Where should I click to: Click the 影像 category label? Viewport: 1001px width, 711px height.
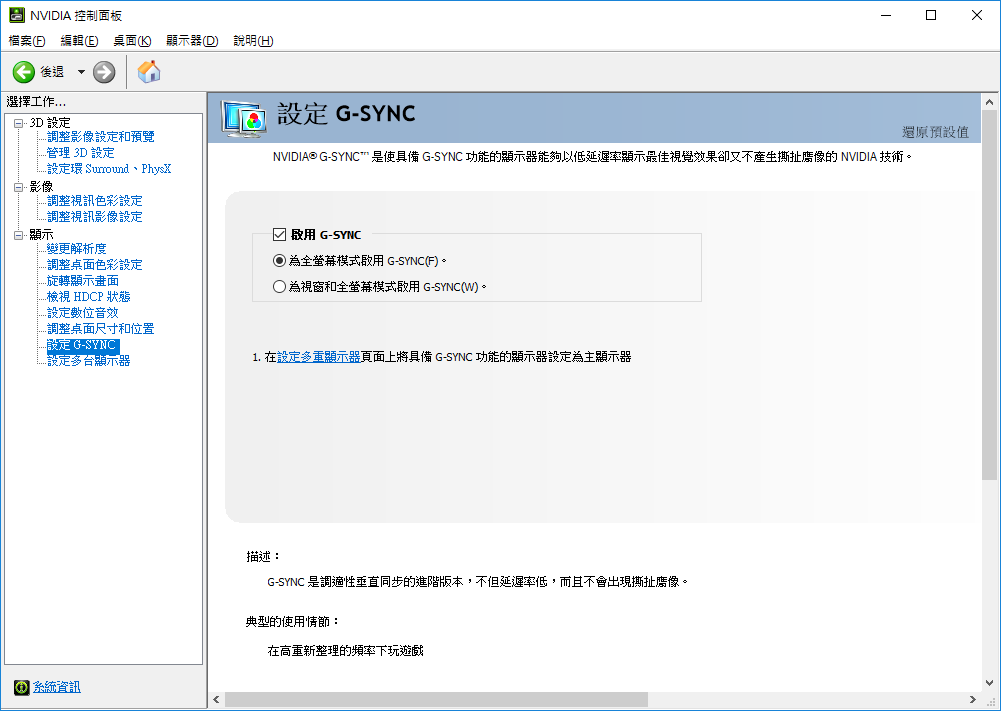click(41, 186)
